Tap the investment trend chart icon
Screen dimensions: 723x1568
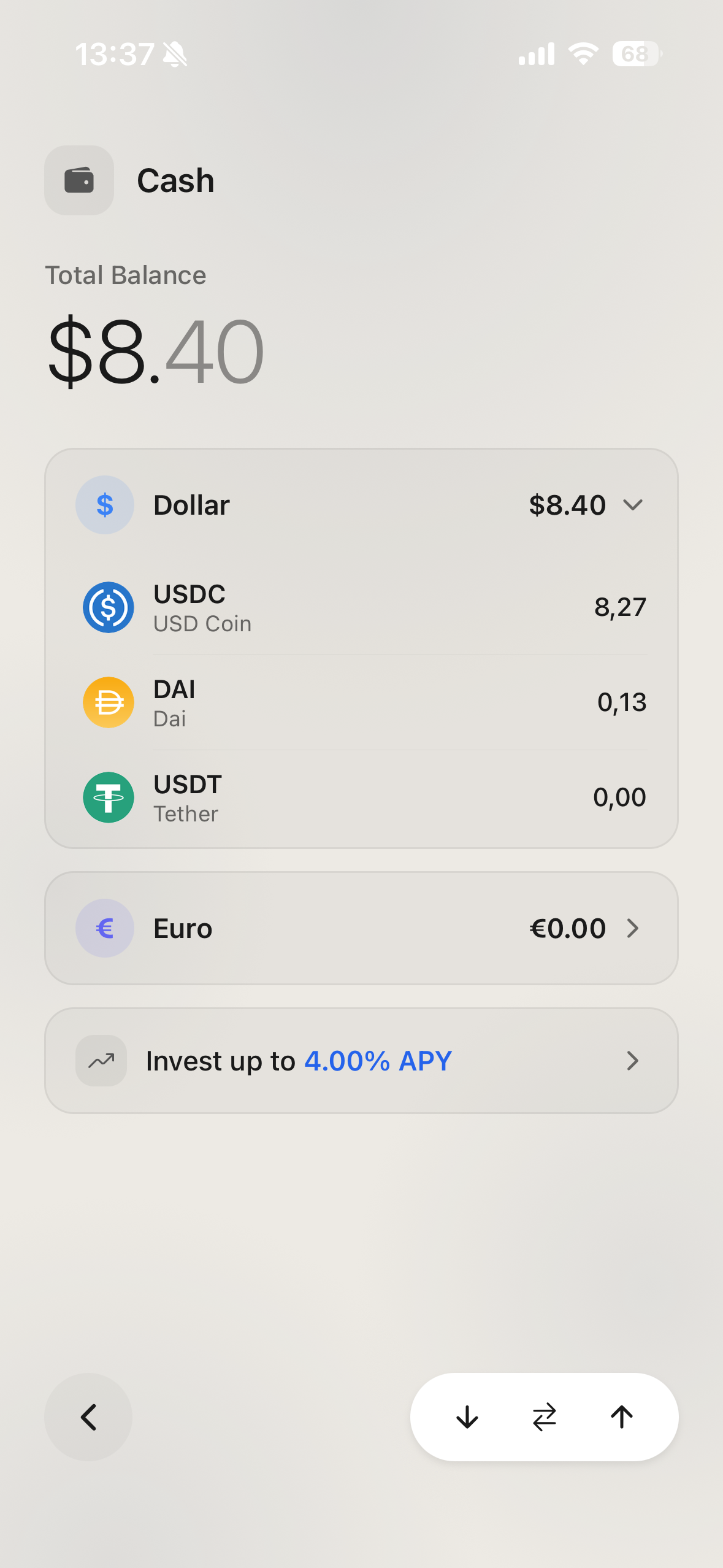(101, 1061)
